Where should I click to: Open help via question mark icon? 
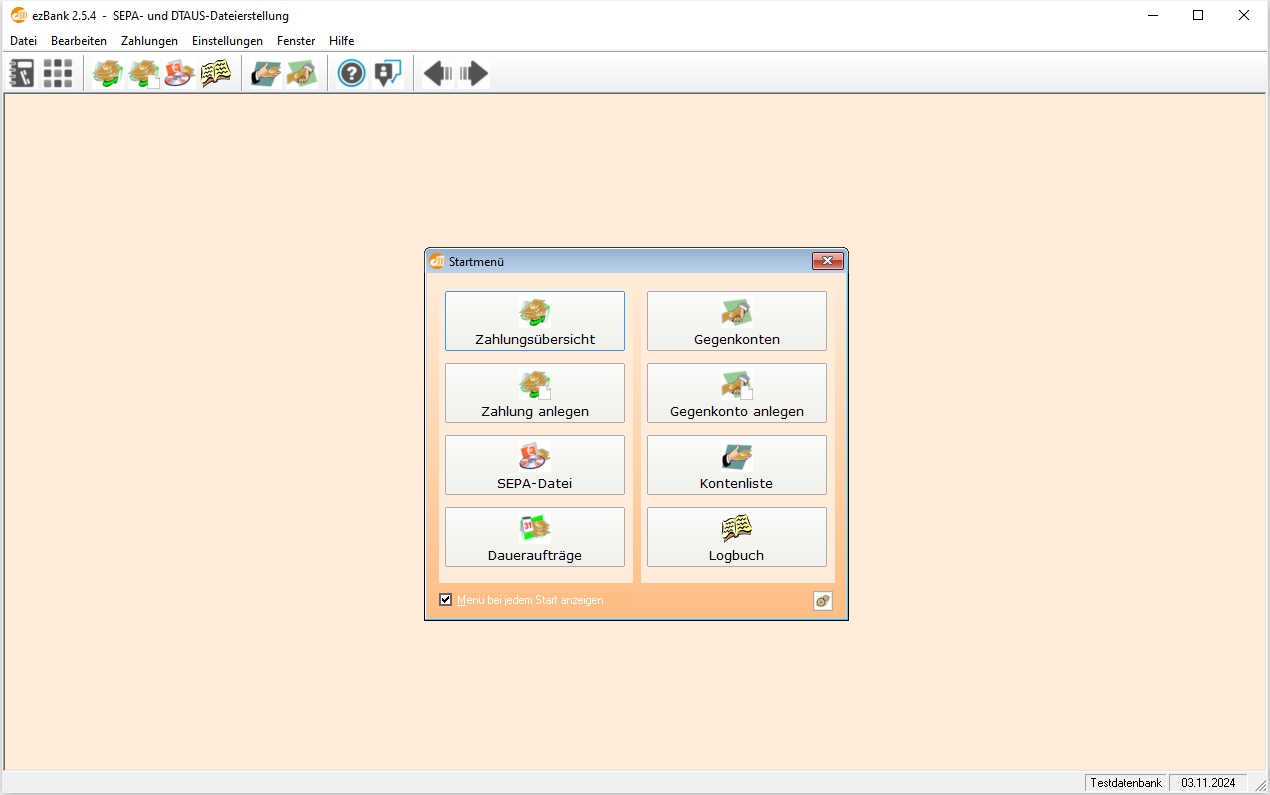pos(352,73)
